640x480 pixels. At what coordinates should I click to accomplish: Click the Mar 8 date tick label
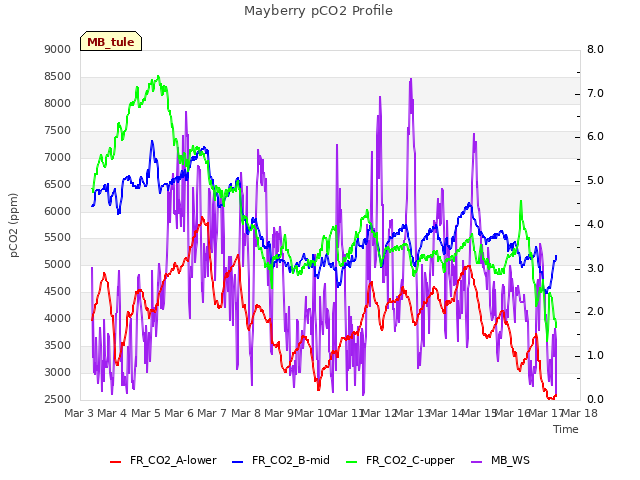[246, 413]
